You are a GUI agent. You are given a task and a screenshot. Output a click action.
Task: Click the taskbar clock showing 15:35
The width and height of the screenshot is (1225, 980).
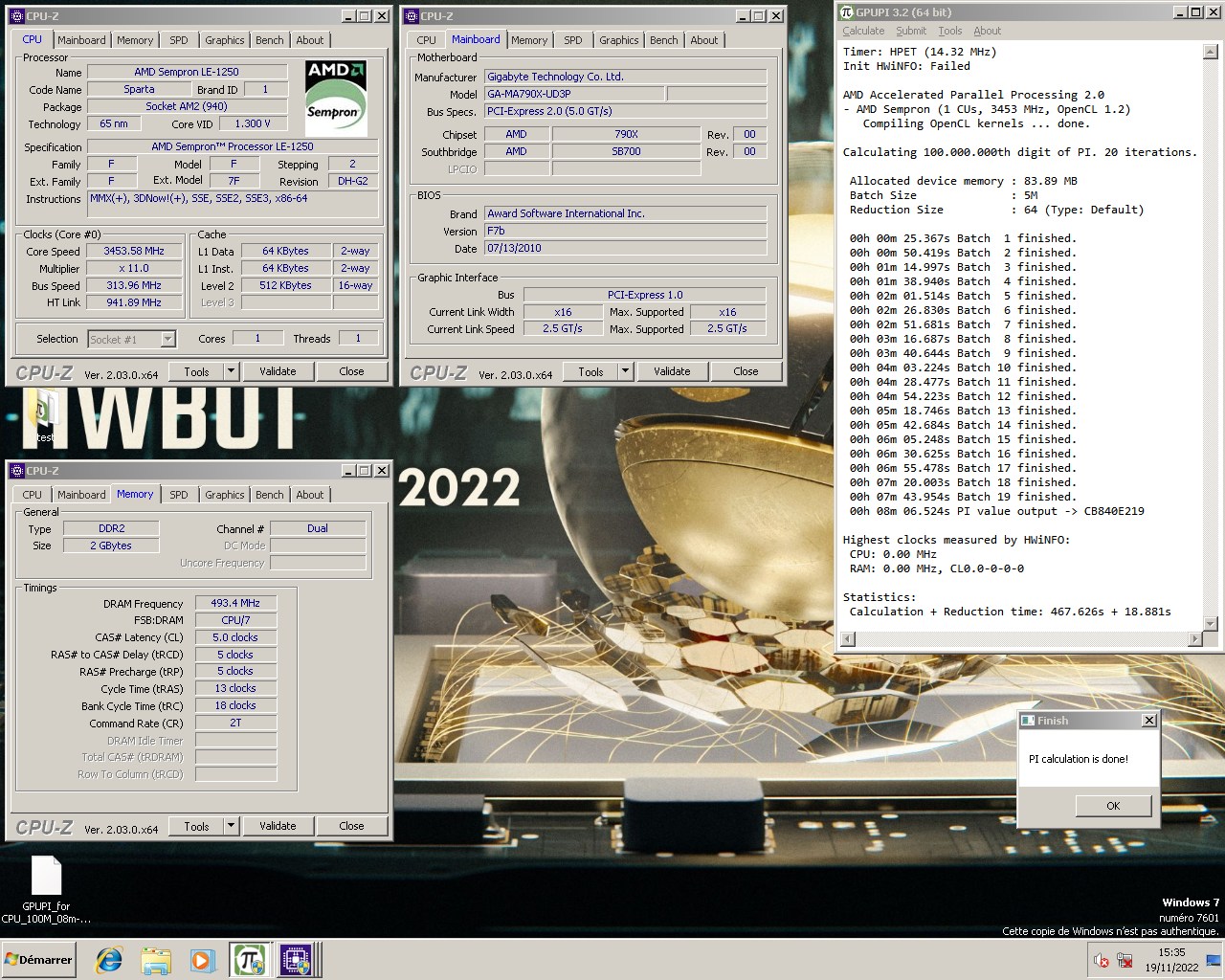point(1171,960)
